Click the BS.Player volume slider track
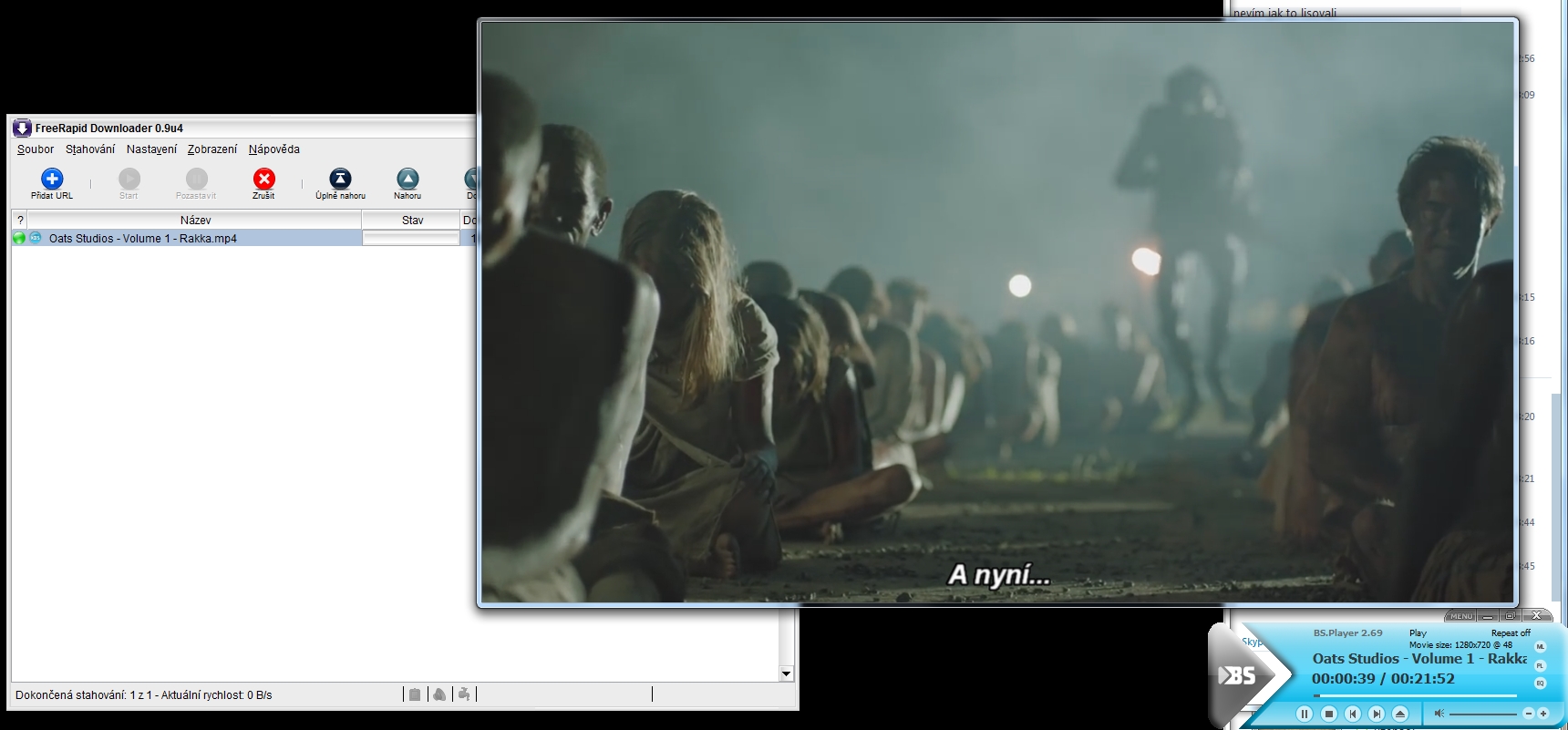1568x730 pixels. (1483, 714)
